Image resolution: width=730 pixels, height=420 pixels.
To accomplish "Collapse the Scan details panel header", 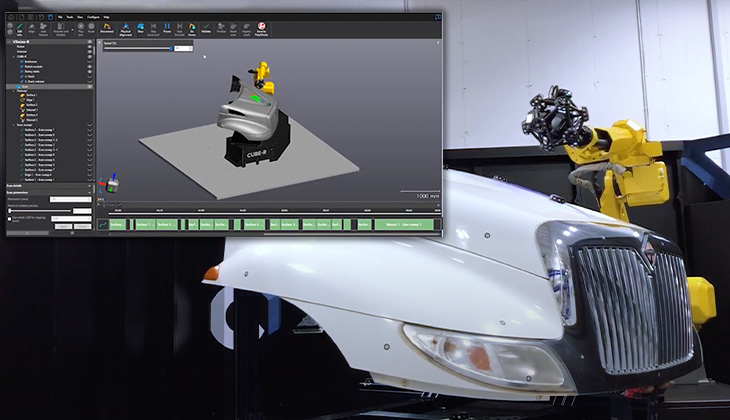I will click(x=91, y=188).
